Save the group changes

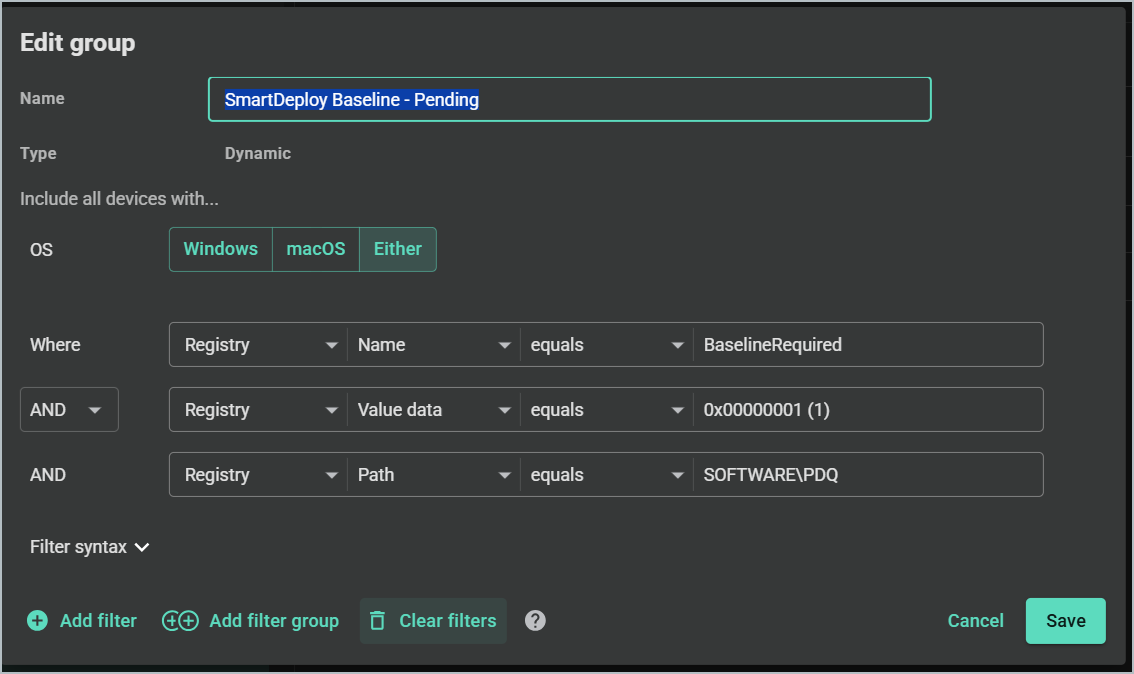1065,620
